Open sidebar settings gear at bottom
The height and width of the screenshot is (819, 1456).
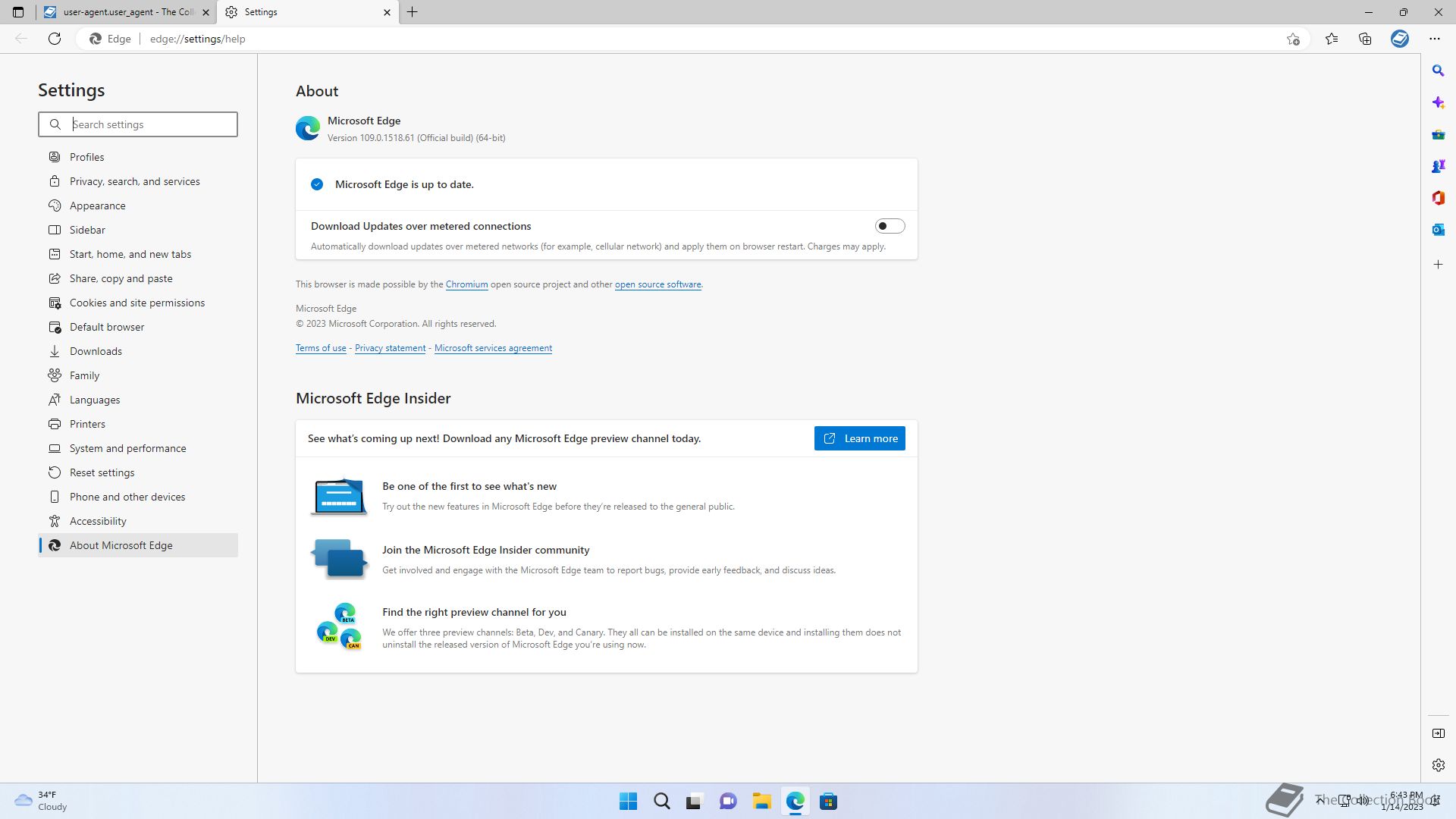tap(1438, 765)
